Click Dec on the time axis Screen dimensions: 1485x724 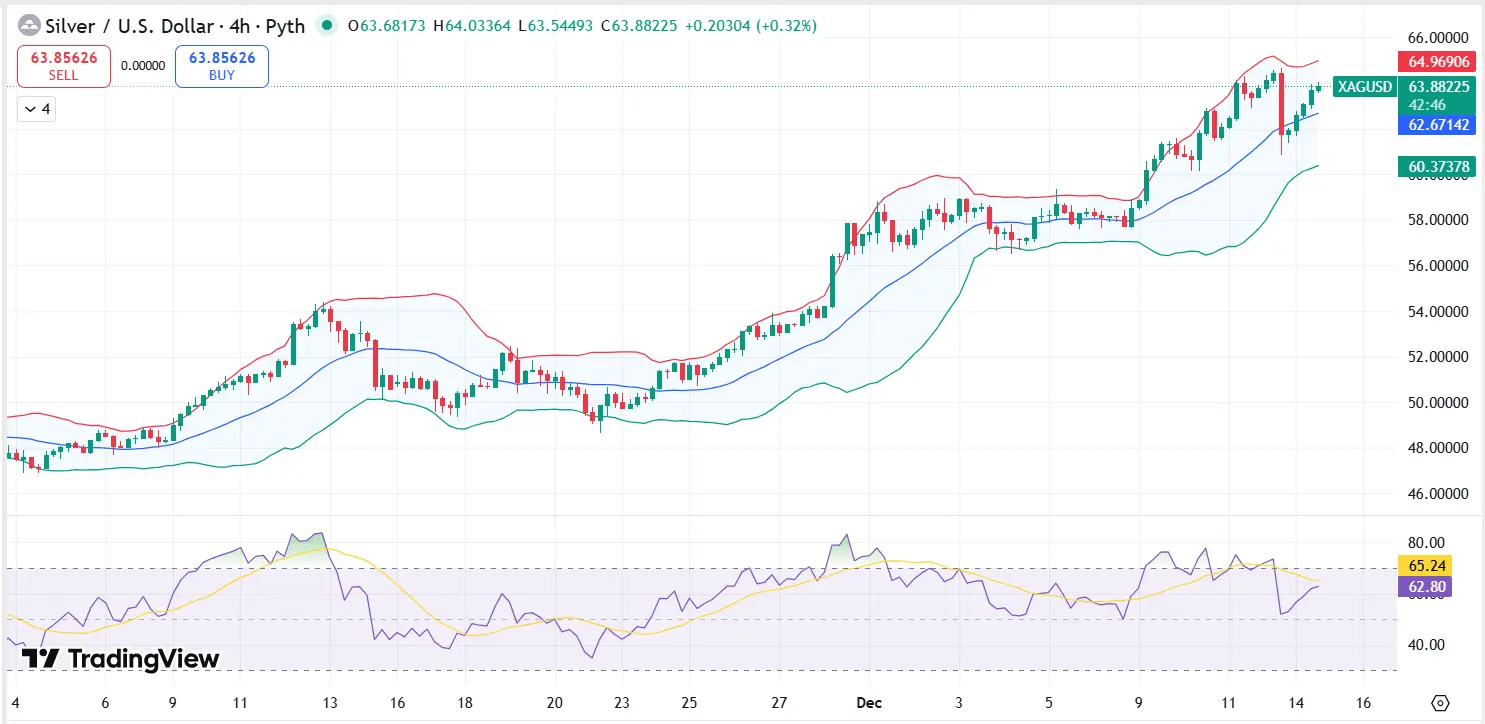click(869, 703)
